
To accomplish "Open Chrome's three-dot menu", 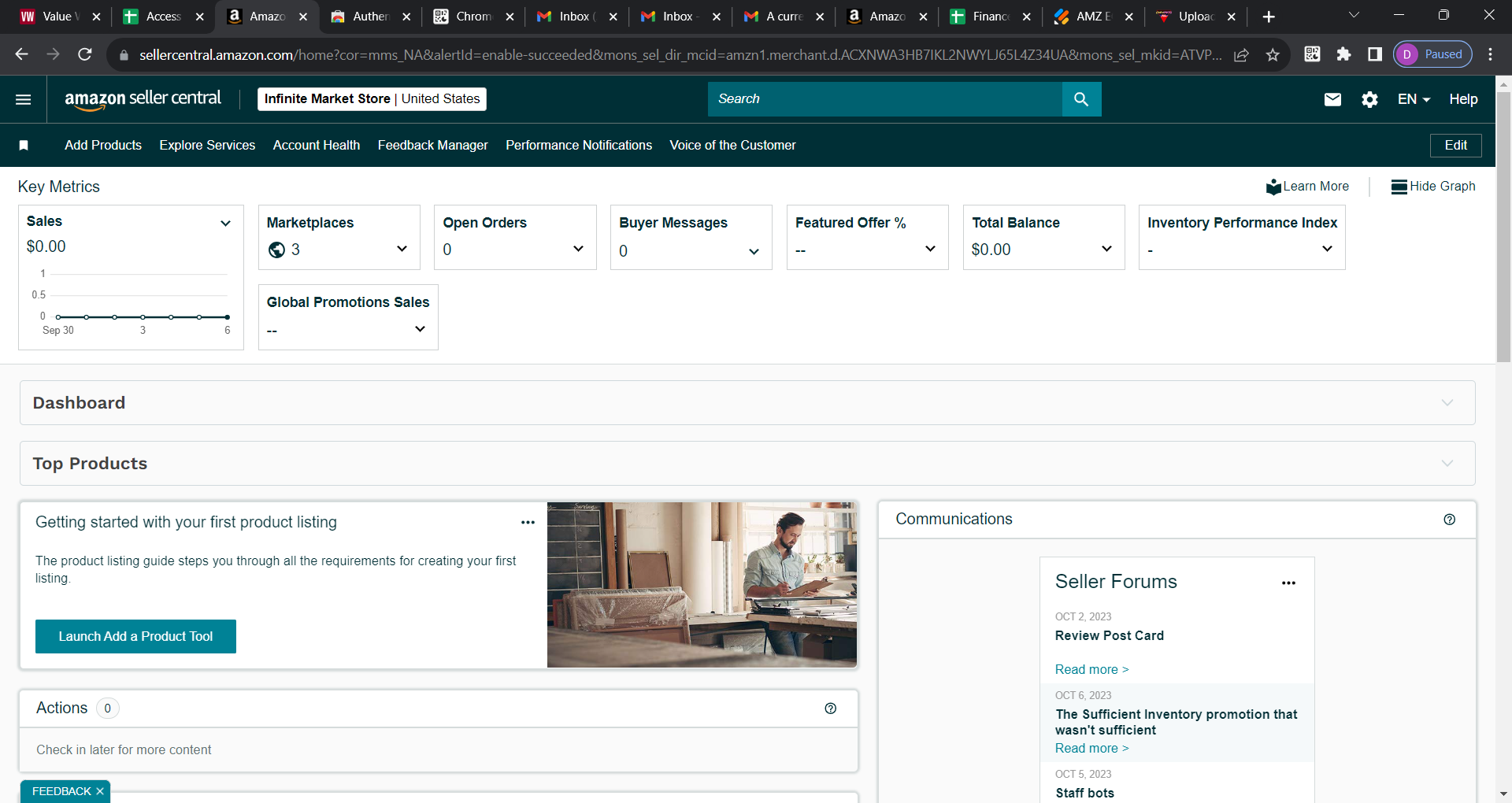I will 1490,54.
